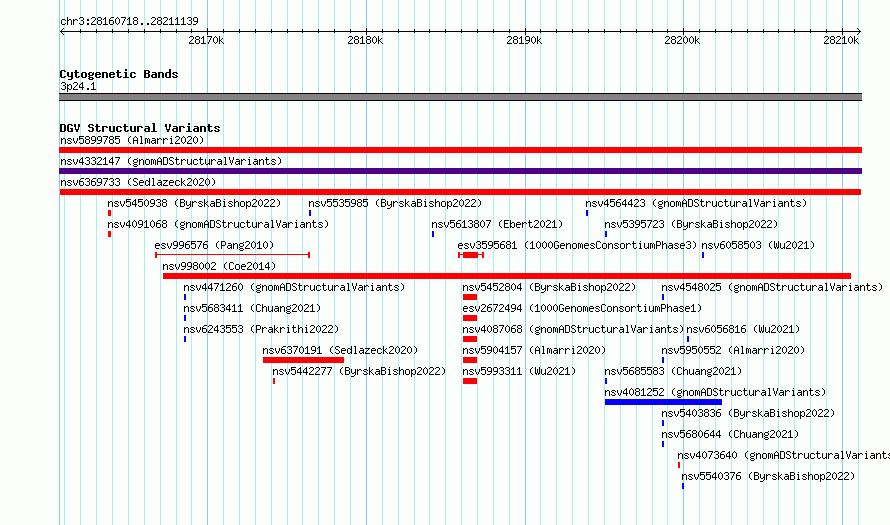Image resolution: width=890 pixels, height=525 pixels.
Task: Click the 3p24.1 band name text
Action: [x=78, y=86]
